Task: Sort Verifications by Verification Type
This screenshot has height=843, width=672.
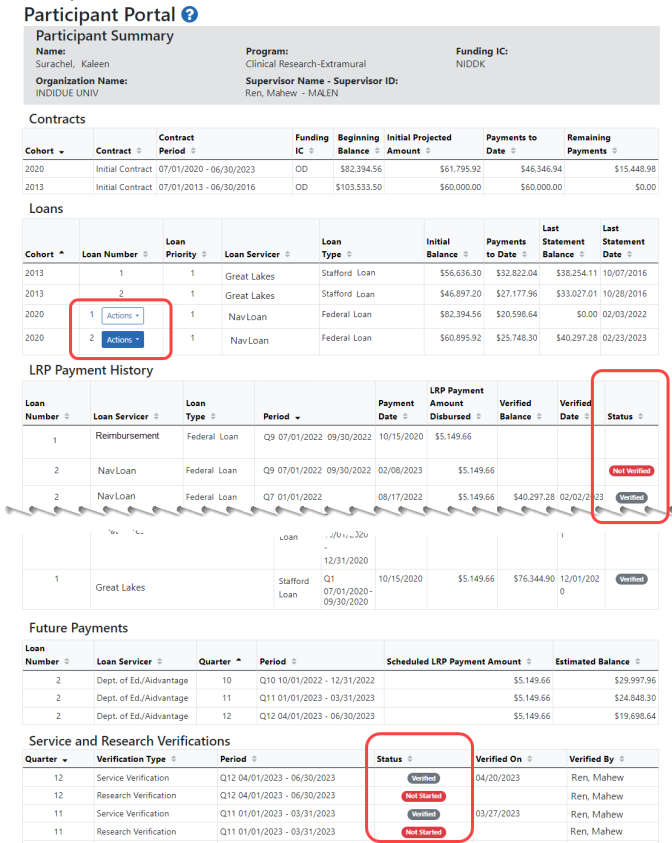Action: (x=137, y=759)
